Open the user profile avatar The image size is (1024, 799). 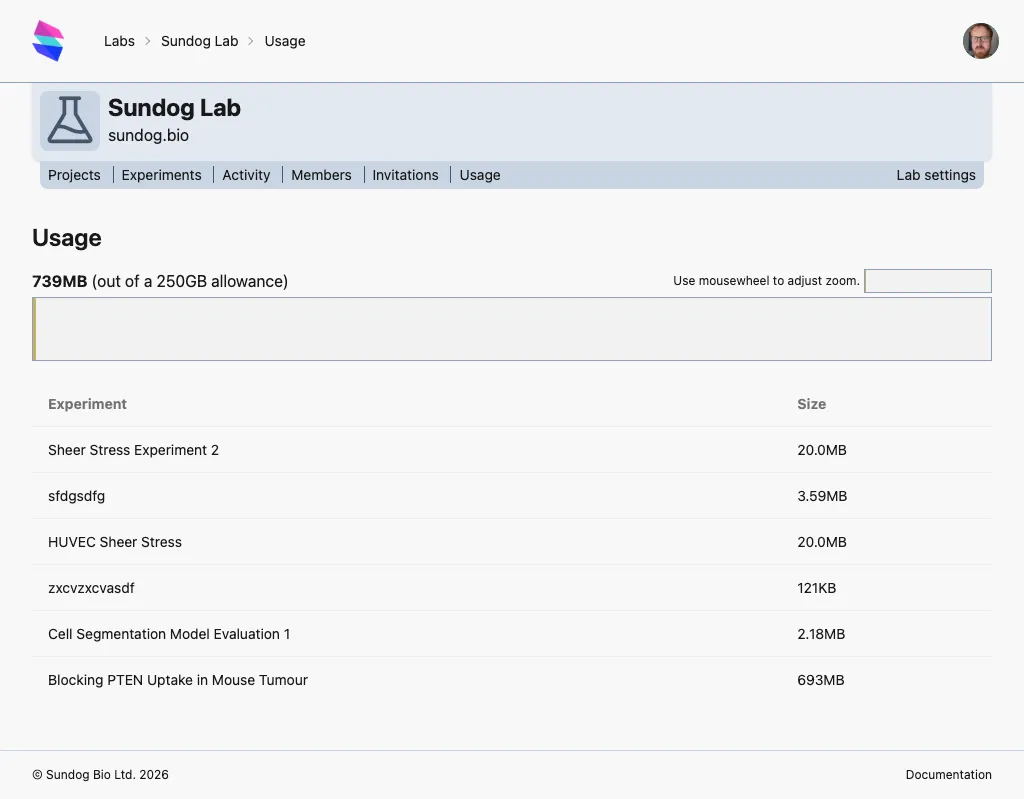pyautogui.click(x=980, y=41)
